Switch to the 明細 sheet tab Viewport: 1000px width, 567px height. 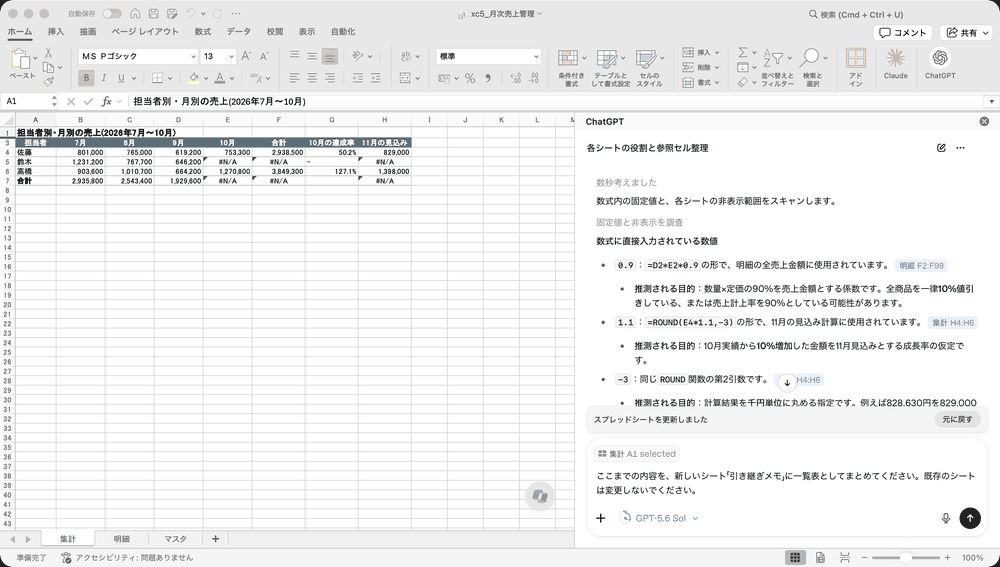pos(121,539)
